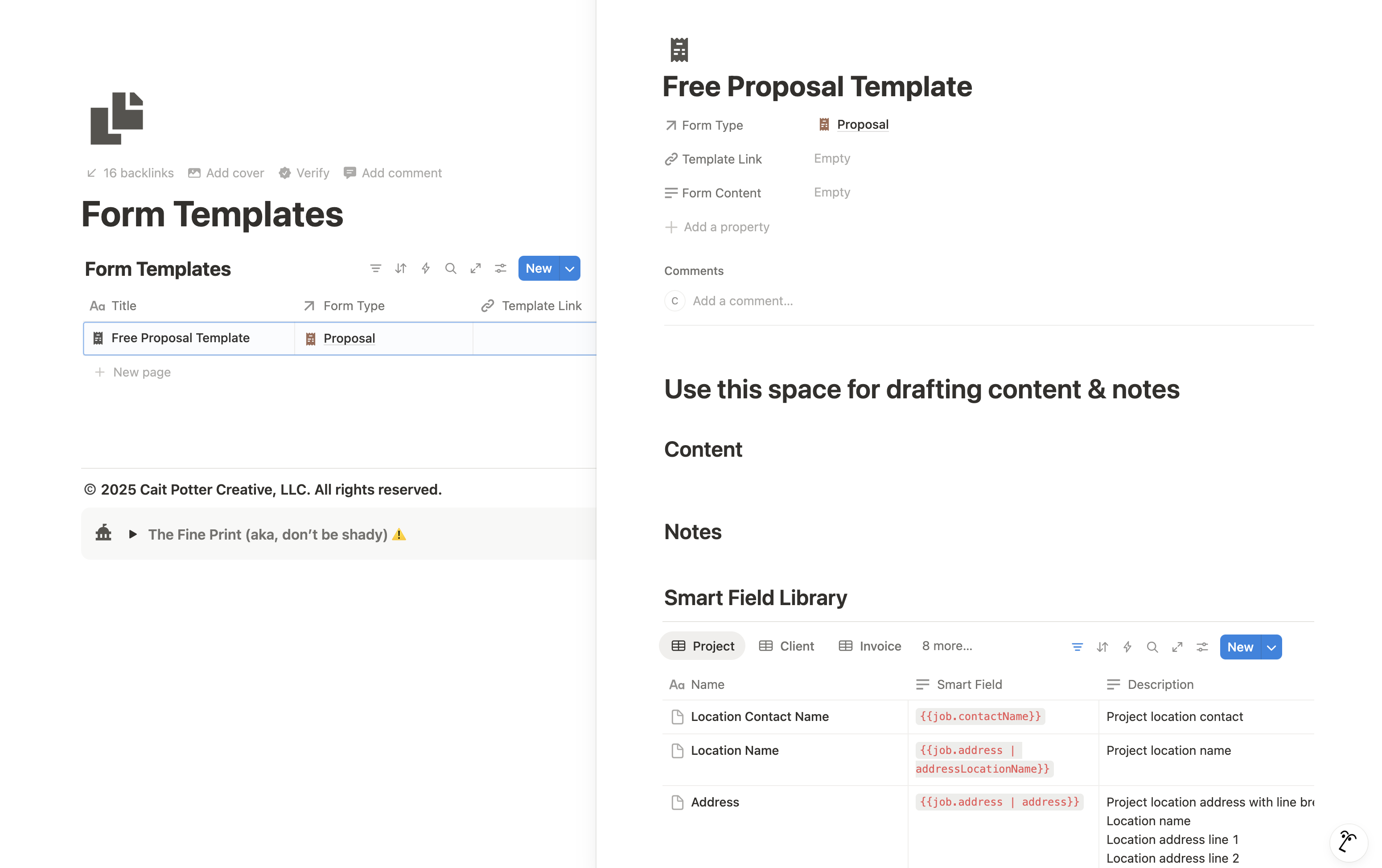Click the Form Content property label

712,193
